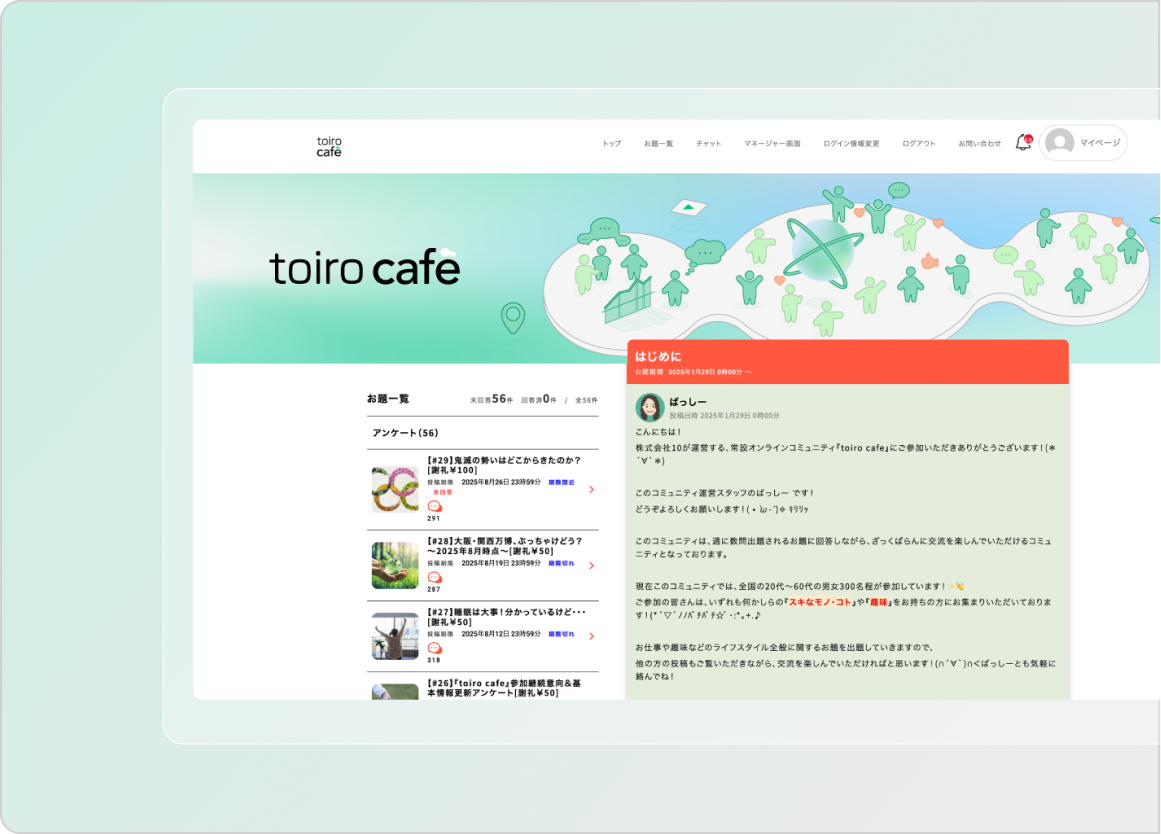Click the ログアウト link

[918, 144]
